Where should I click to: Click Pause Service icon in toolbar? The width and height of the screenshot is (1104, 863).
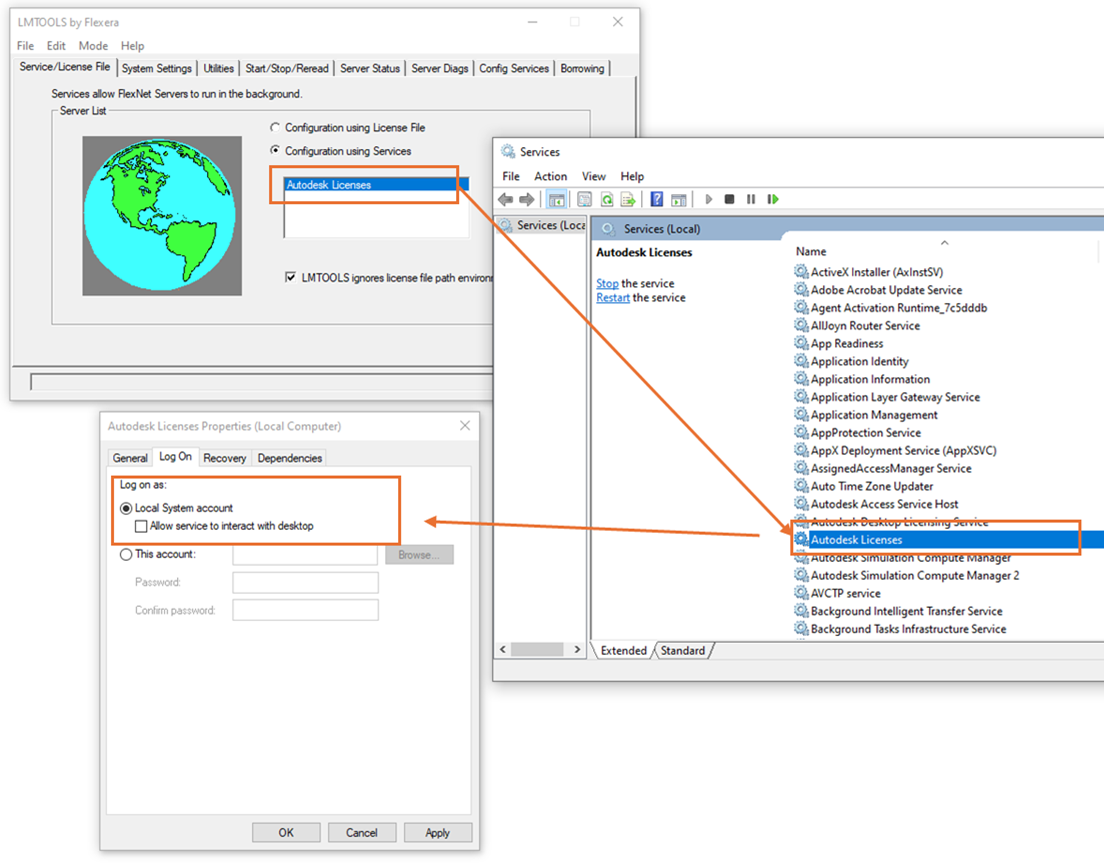751,199
